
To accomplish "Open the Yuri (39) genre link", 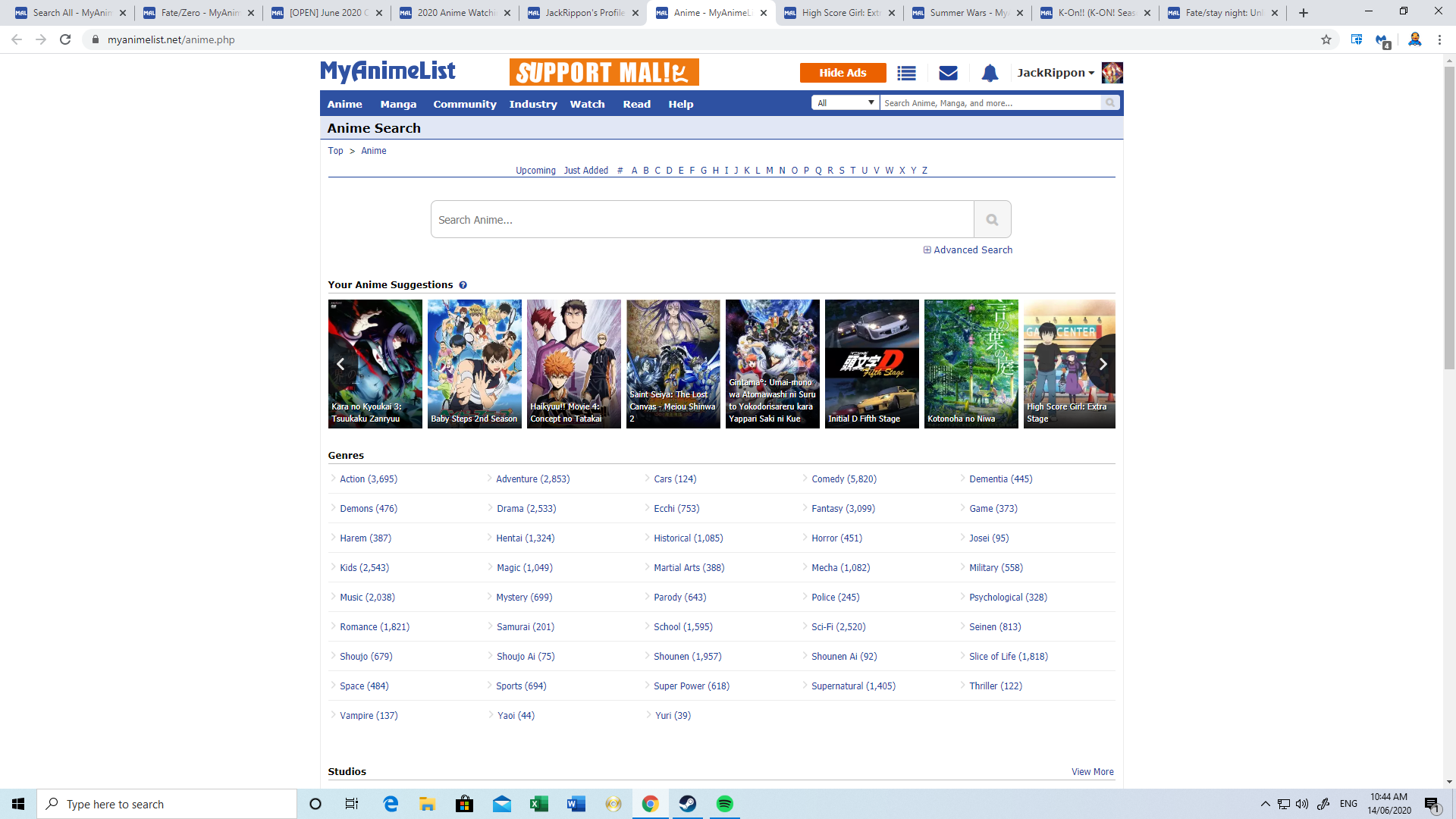I will 673,716.
